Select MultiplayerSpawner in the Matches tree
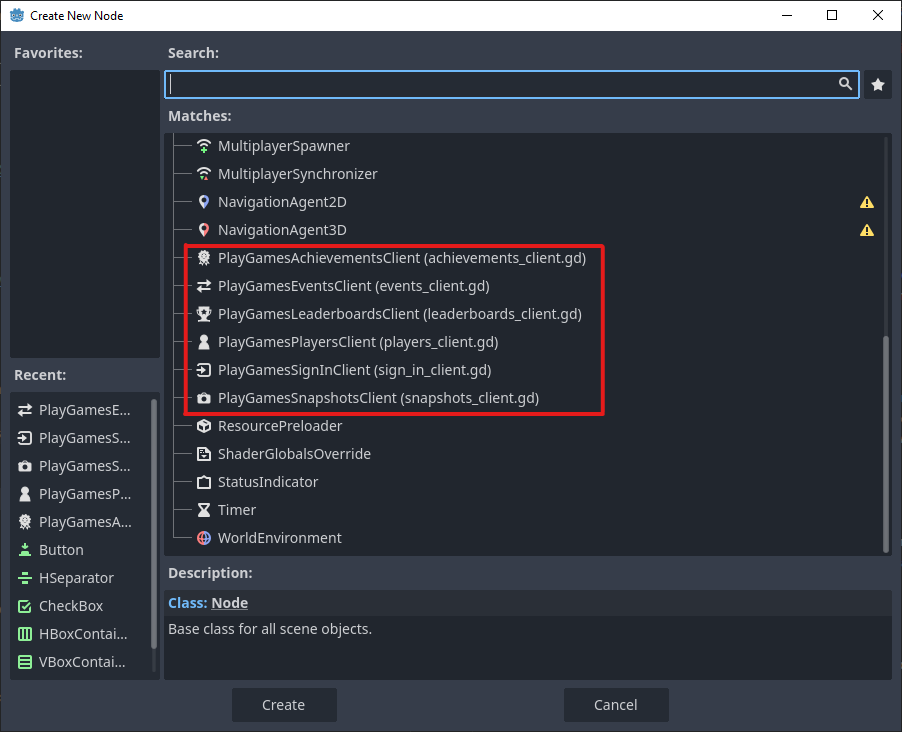The width and height of the screenshot is (902, 732). (x=284, y=146)
